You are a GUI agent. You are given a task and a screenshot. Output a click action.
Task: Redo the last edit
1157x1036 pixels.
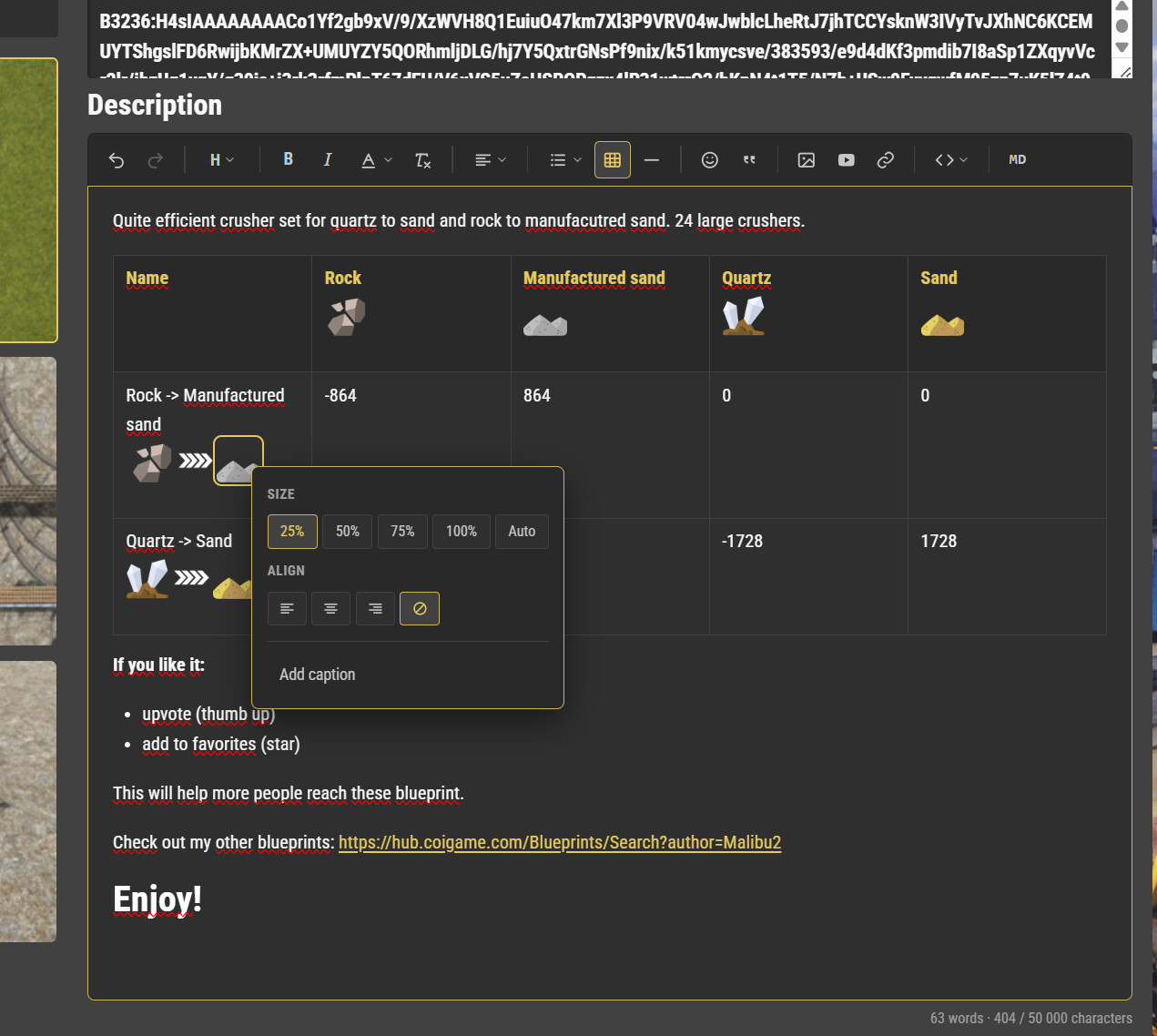click(156, 160)
